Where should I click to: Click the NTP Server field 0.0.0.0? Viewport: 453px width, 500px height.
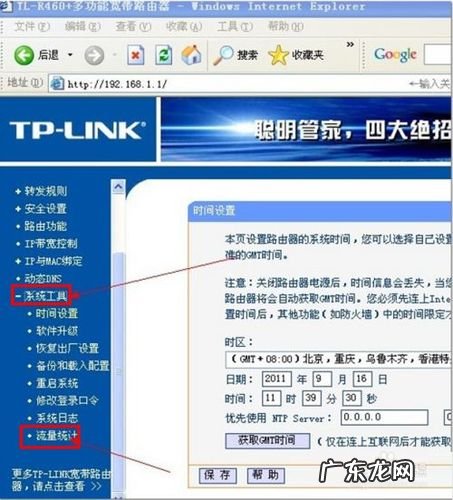[384, 417]
